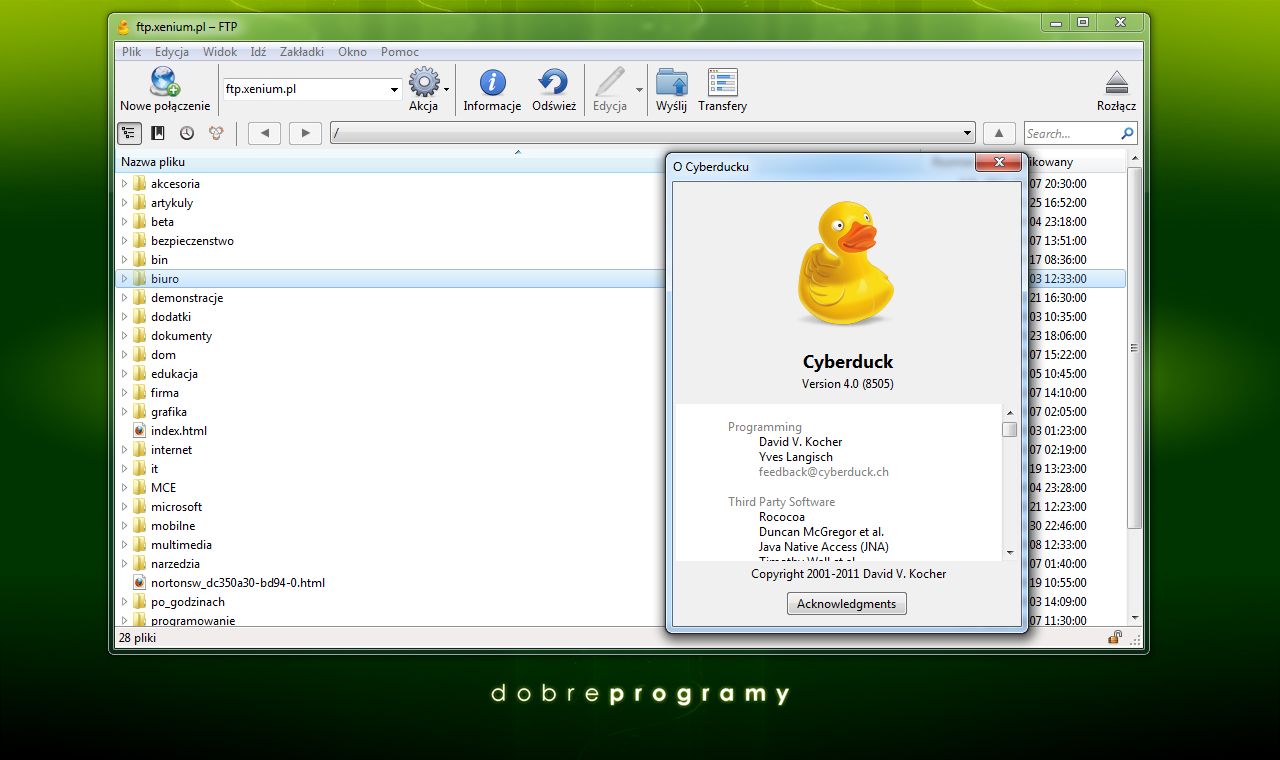
Task: Click the file list scroll down arrow
Action: (x=1134, y=618)
